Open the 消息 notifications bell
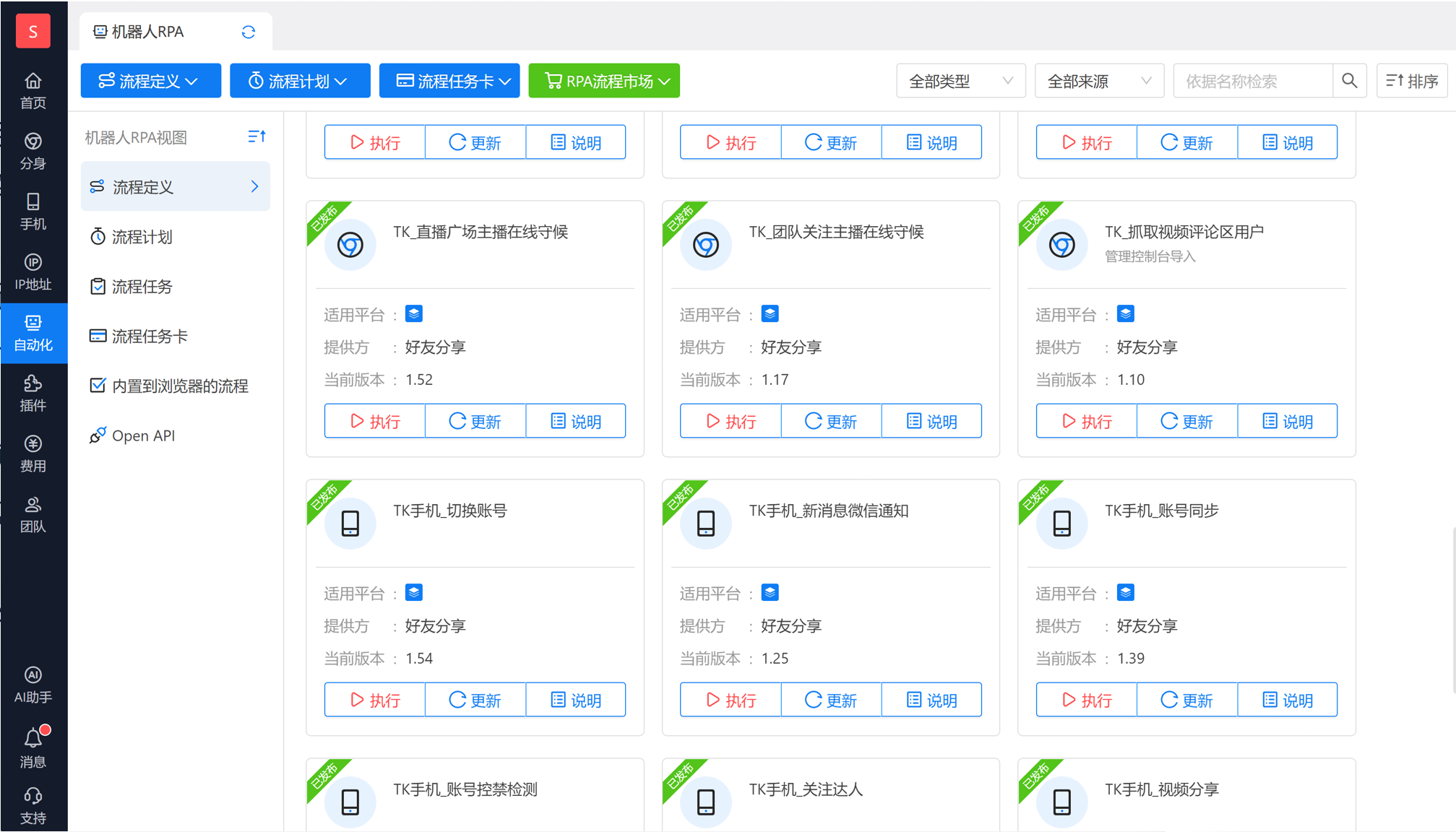The width and height of the screenshot is (1456, 832). tap(33, 748)
